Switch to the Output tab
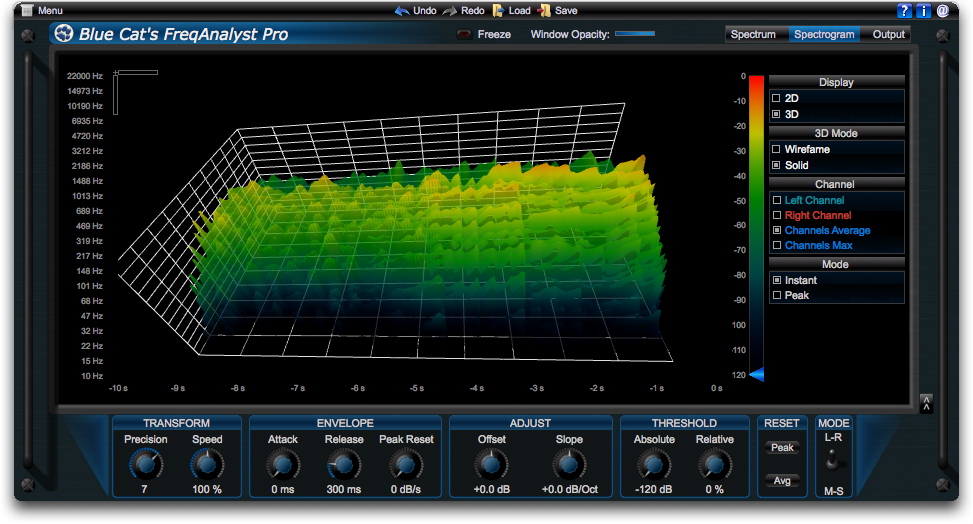This screenshot has height=524, width=973. coord(888,35)
